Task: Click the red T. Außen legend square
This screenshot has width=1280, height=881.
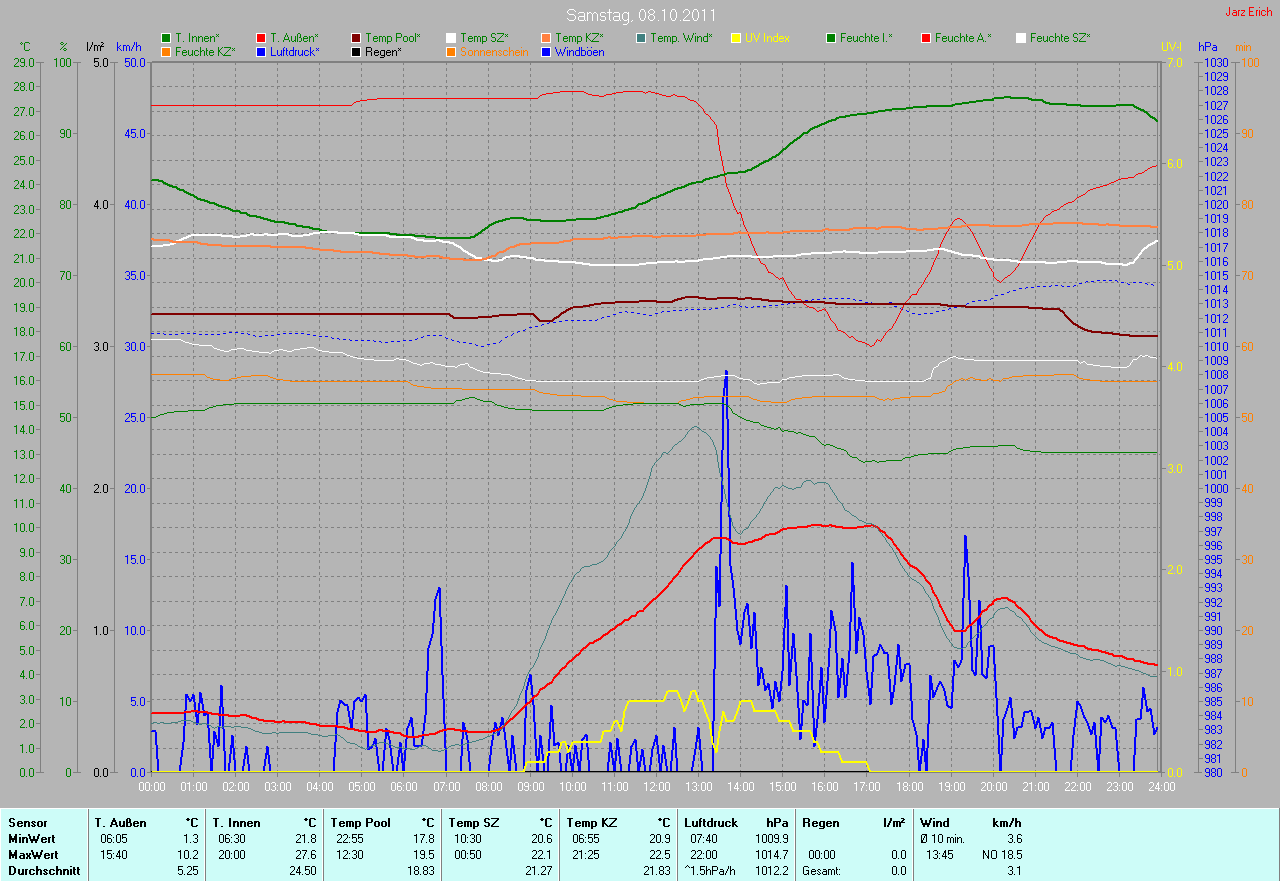Action: tap(261, 38)
